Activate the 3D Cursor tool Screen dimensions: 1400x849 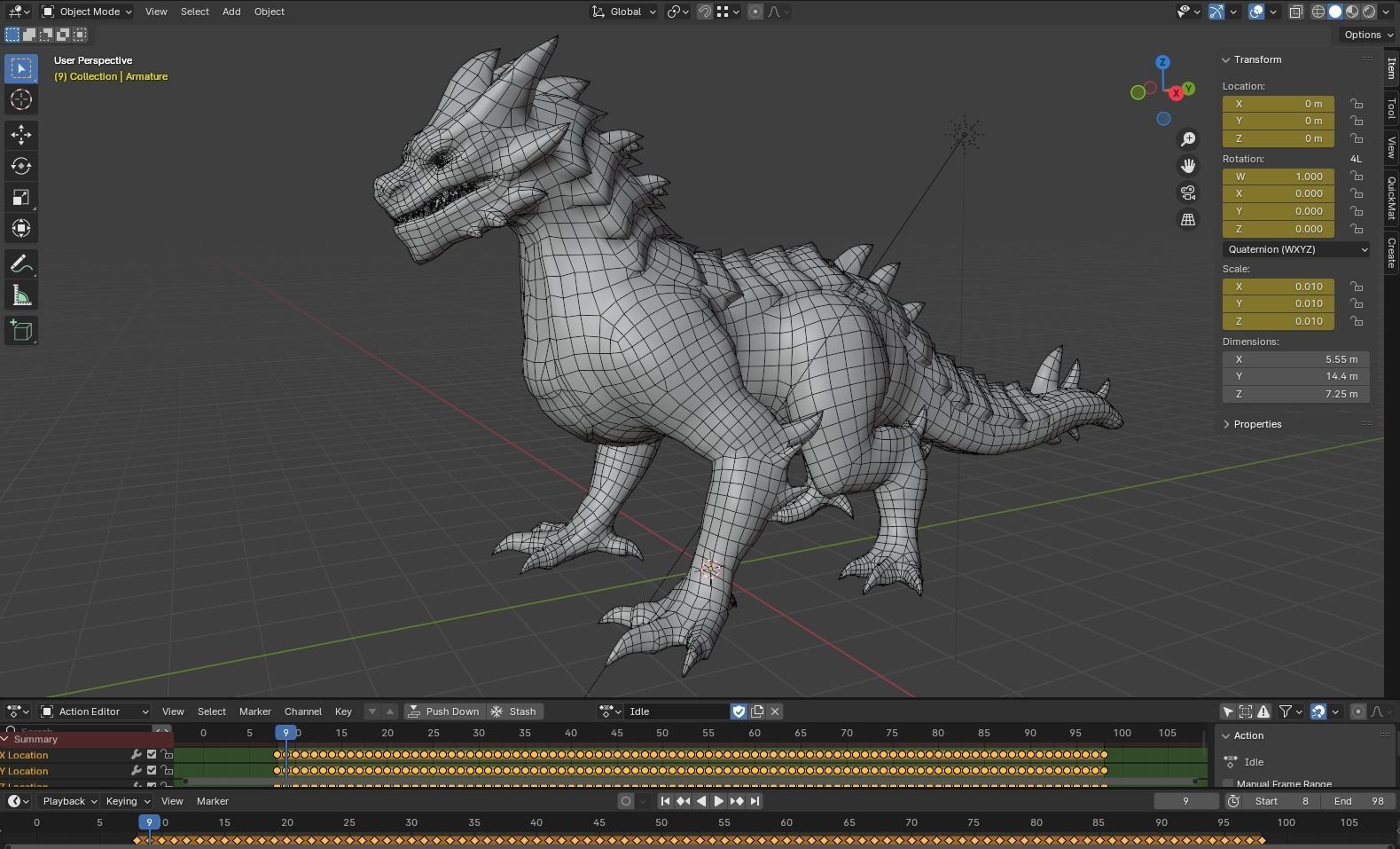(21, 100)
